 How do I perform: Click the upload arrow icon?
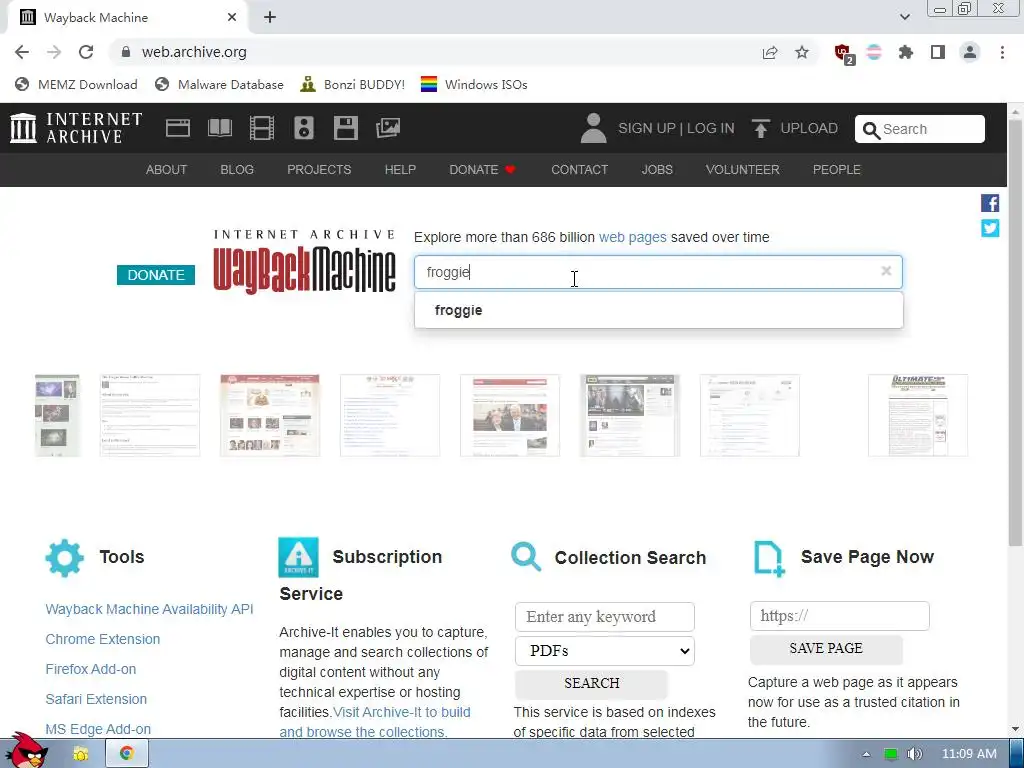click(760, 128)
